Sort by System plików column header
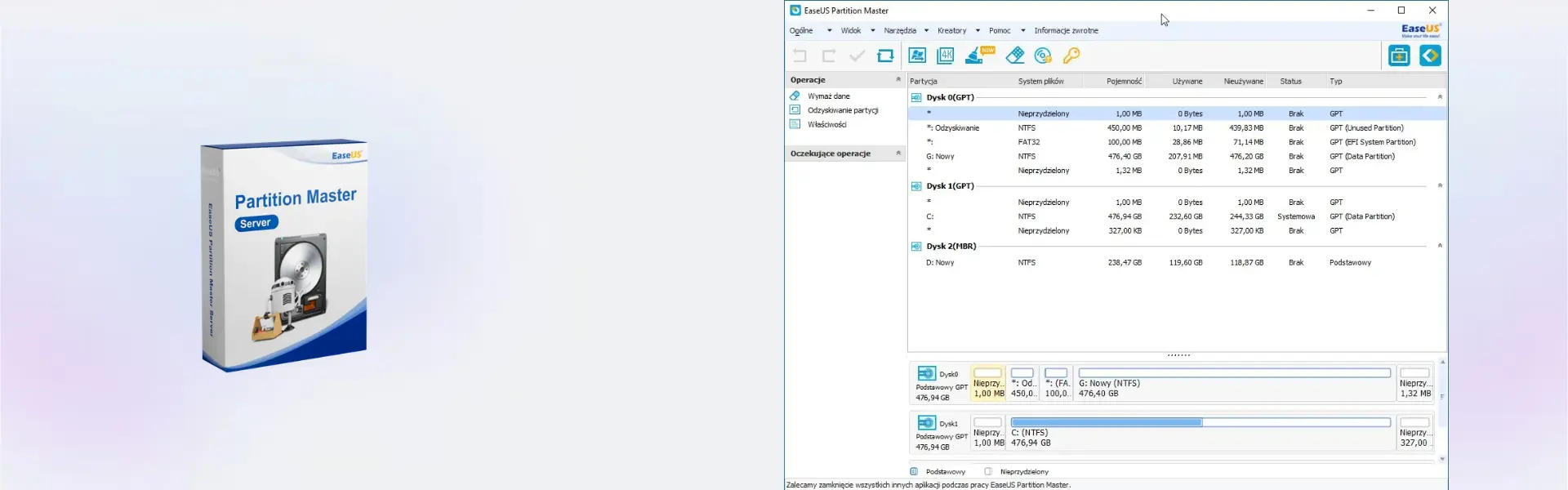The image size is (1568, 490). [x=1040, y=82]
